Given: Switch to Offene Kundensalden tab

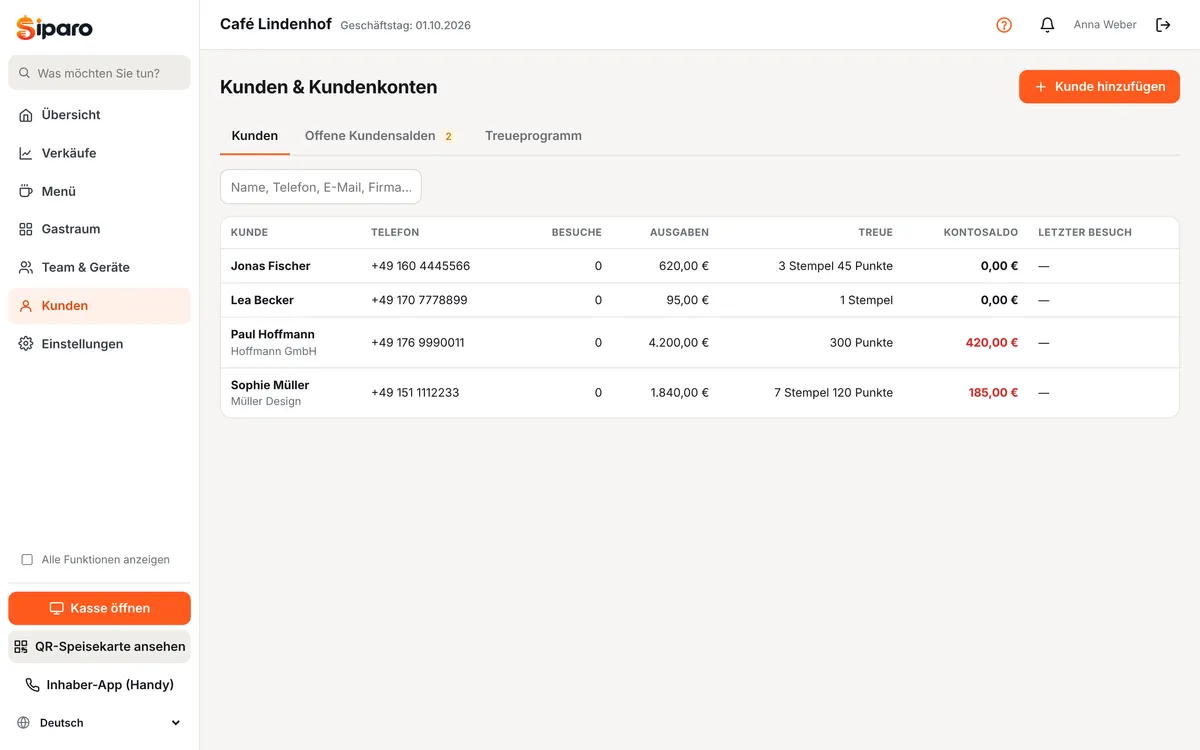Looking at the screenshot, I should tap(379, 136).
